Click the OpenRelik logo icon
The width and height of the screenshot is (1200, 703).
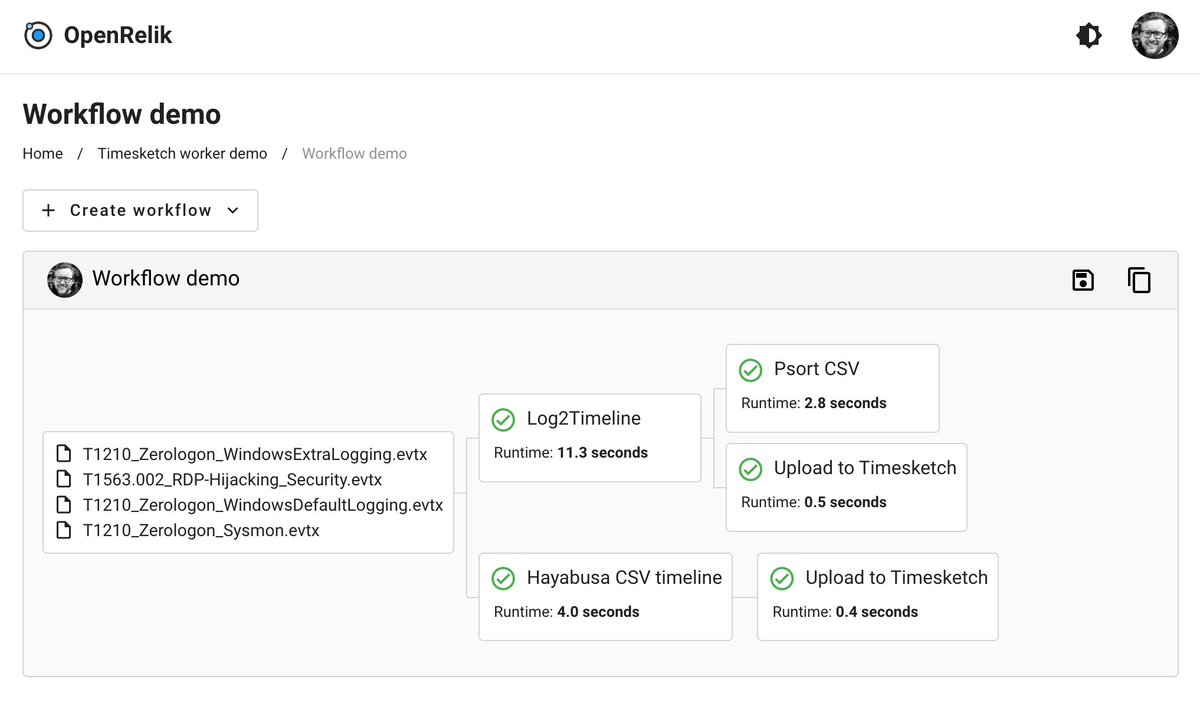click(x=37, y=36)
